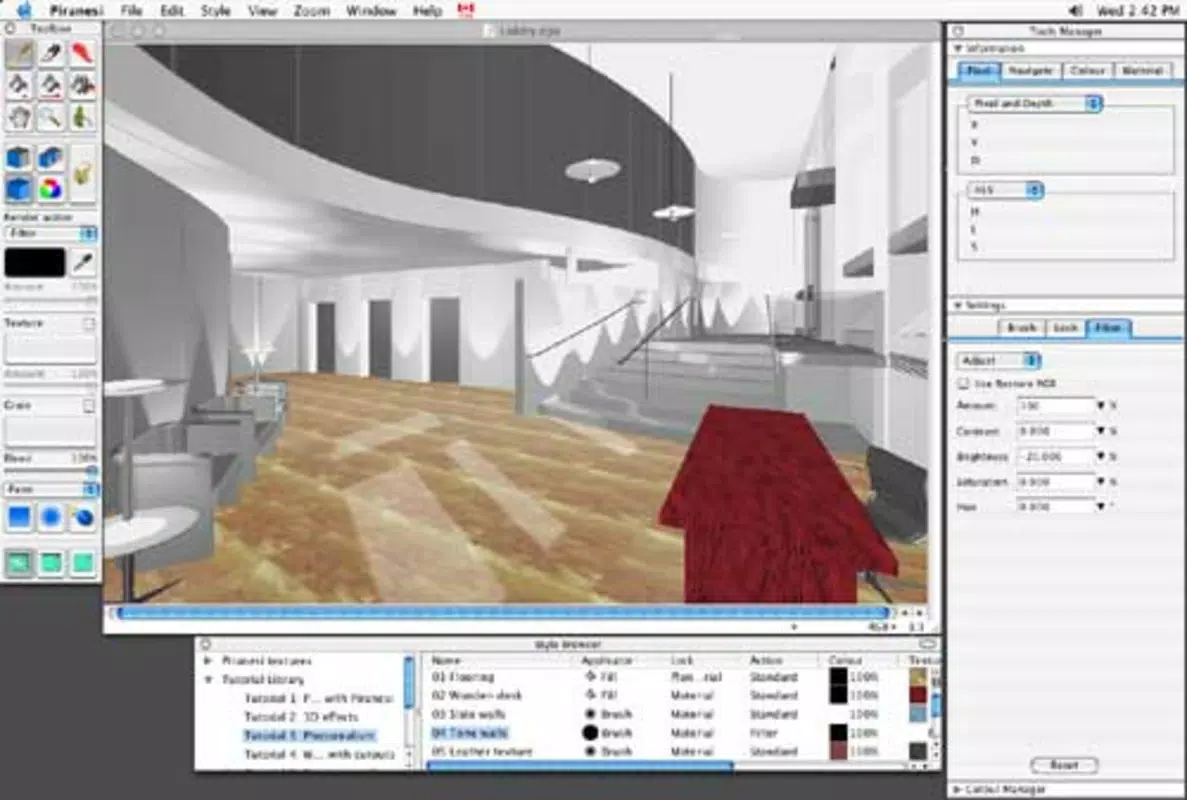Open the Style menu
The image size is (1187, 800).
[x=216, y=11]
